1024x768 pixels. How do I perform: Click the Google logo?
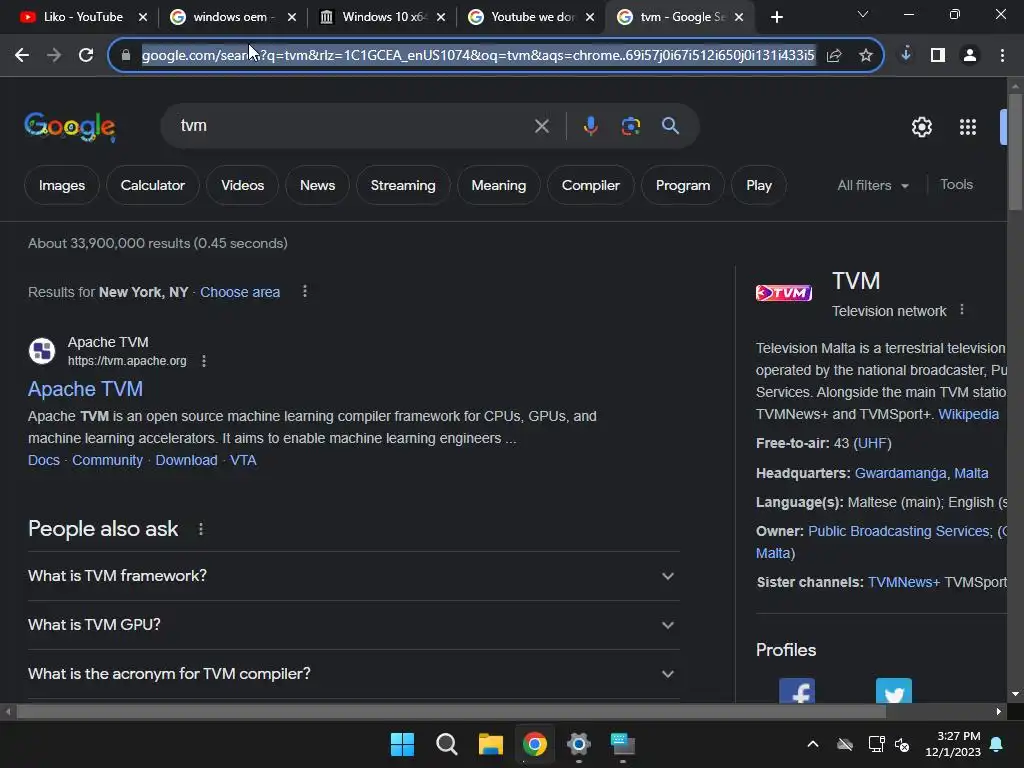pos(70,127)
